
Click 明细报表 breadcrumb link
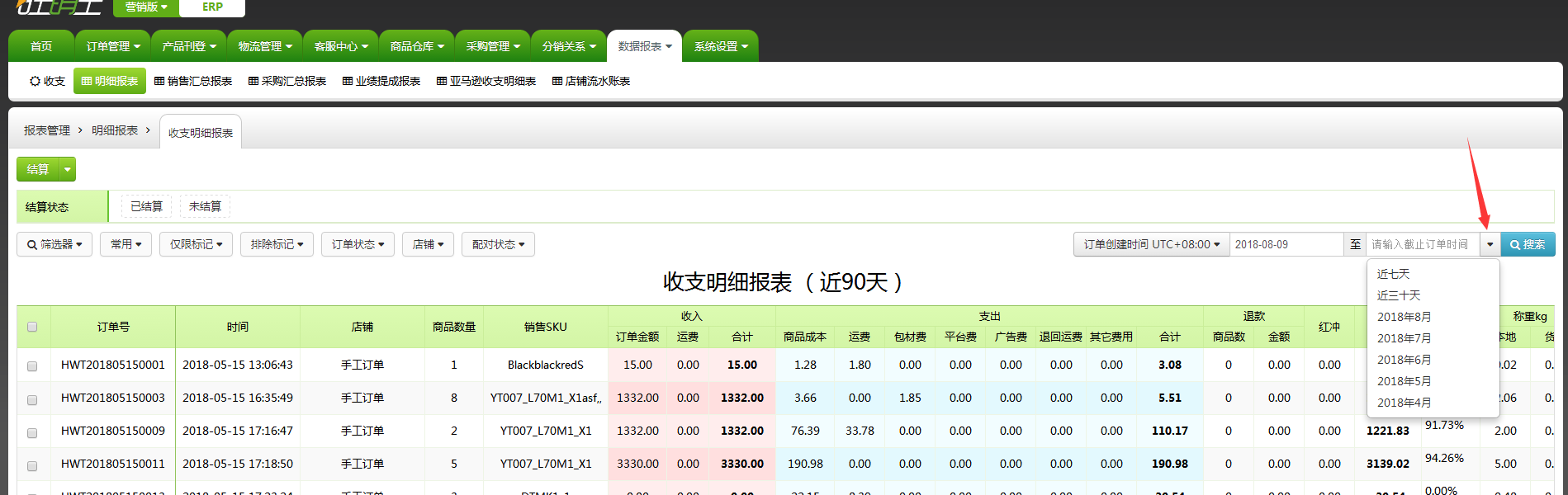point(115,130)
